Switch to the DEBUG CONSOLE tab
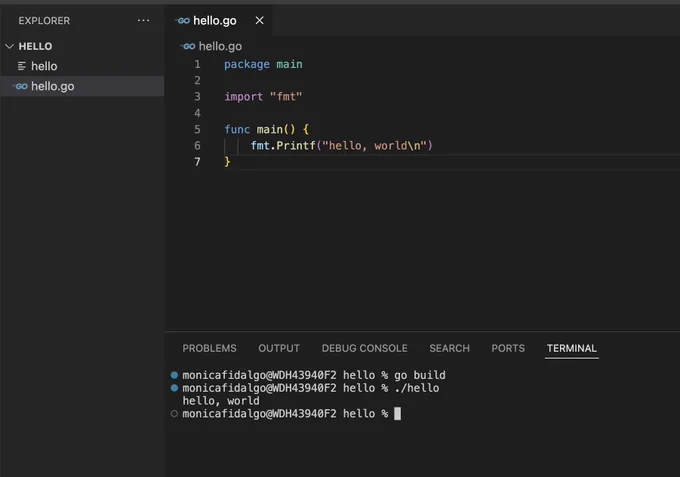This screenshot has height=477, width=680. tap(364, 348)
